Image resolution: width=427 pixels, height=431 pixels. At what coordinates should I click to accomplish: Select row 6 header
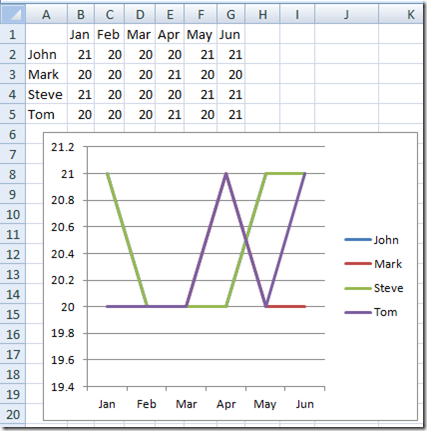(13, 134)
